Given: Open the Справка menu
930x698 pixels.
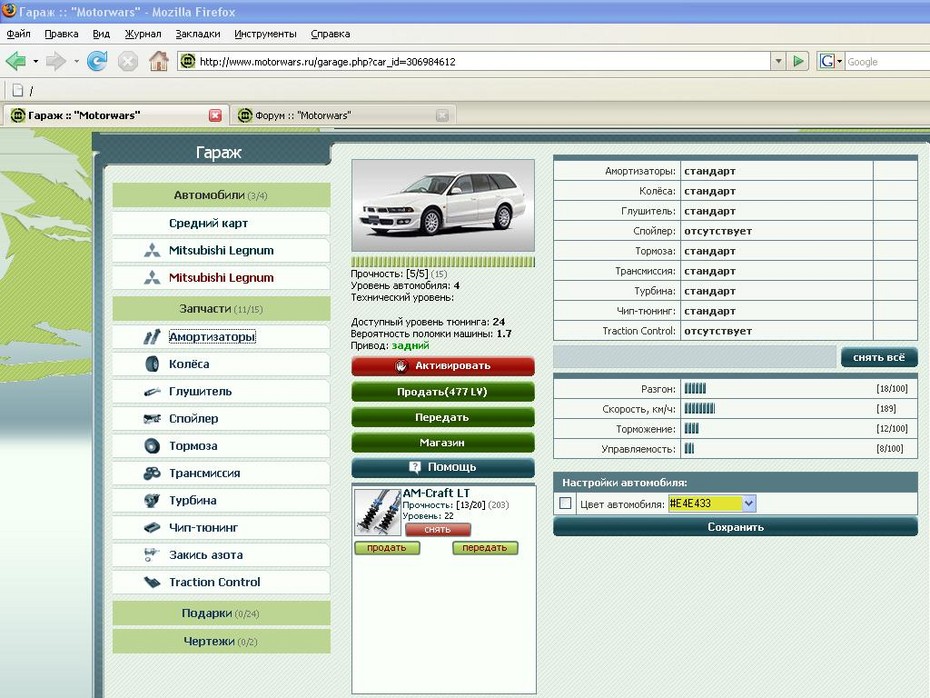Looking at the screenshot, I should 330,34.
